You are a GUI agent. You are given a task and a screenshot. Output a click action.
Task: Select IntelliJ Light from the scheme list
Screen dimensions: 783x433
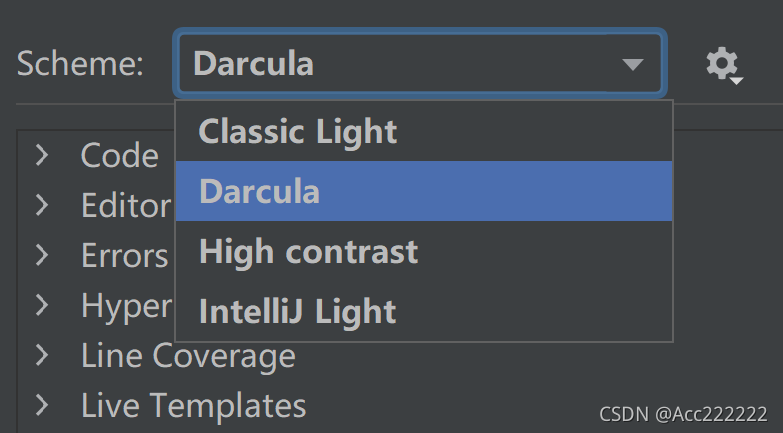tap(423, 311)
